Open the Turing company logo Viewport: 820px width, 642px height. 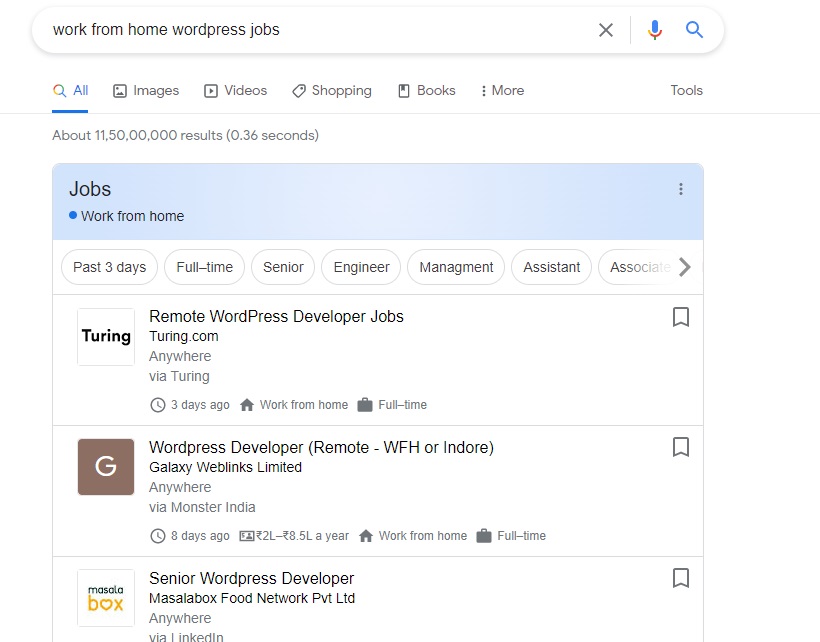pyautogui.click(x=106, y=337)
